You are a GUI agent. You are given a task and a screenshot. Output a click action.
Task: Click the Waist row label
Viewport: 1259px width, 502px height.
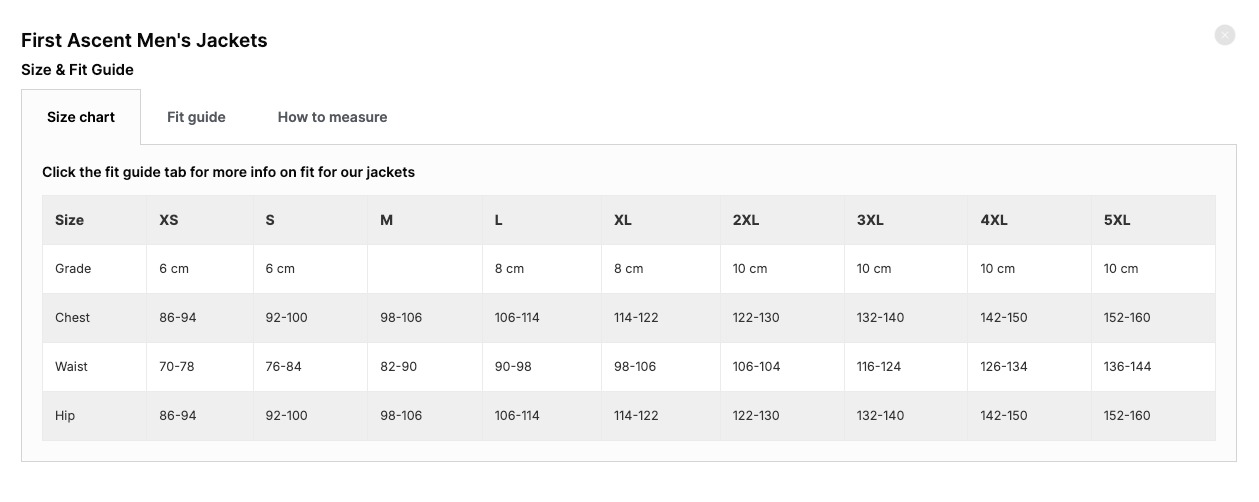click(x=72, y=367)
